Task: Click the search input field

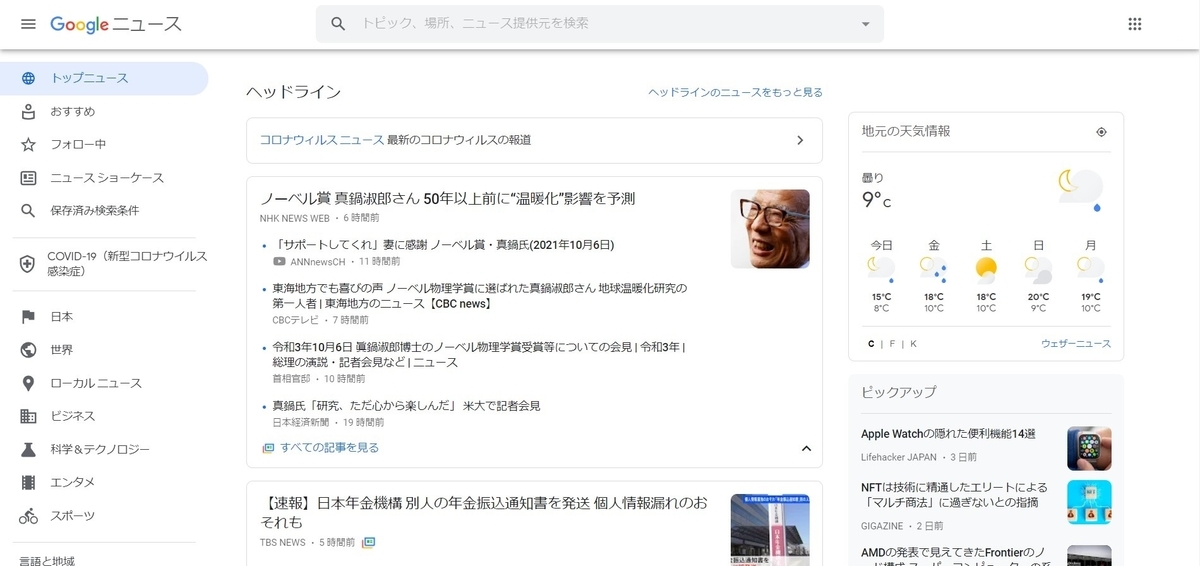Action: 600,24
